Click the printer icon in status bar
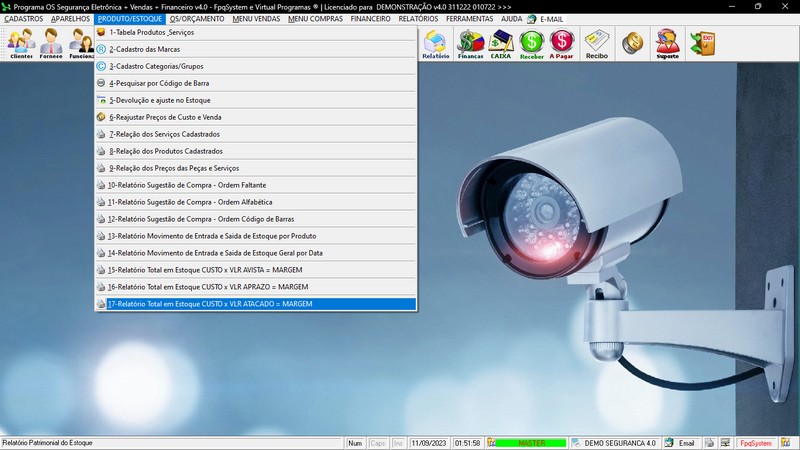This screenshot has width=800, height=450. [x=709, y=443]
